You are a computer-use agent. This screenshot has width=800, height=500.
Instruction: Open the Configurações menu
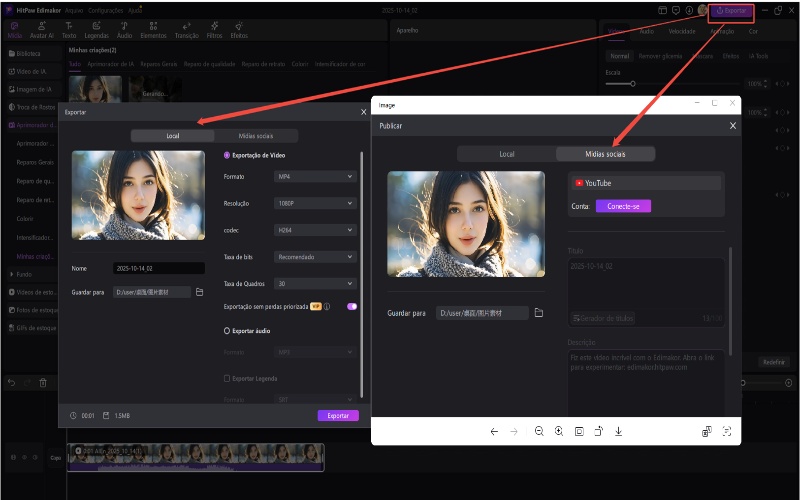coord(105,10)
